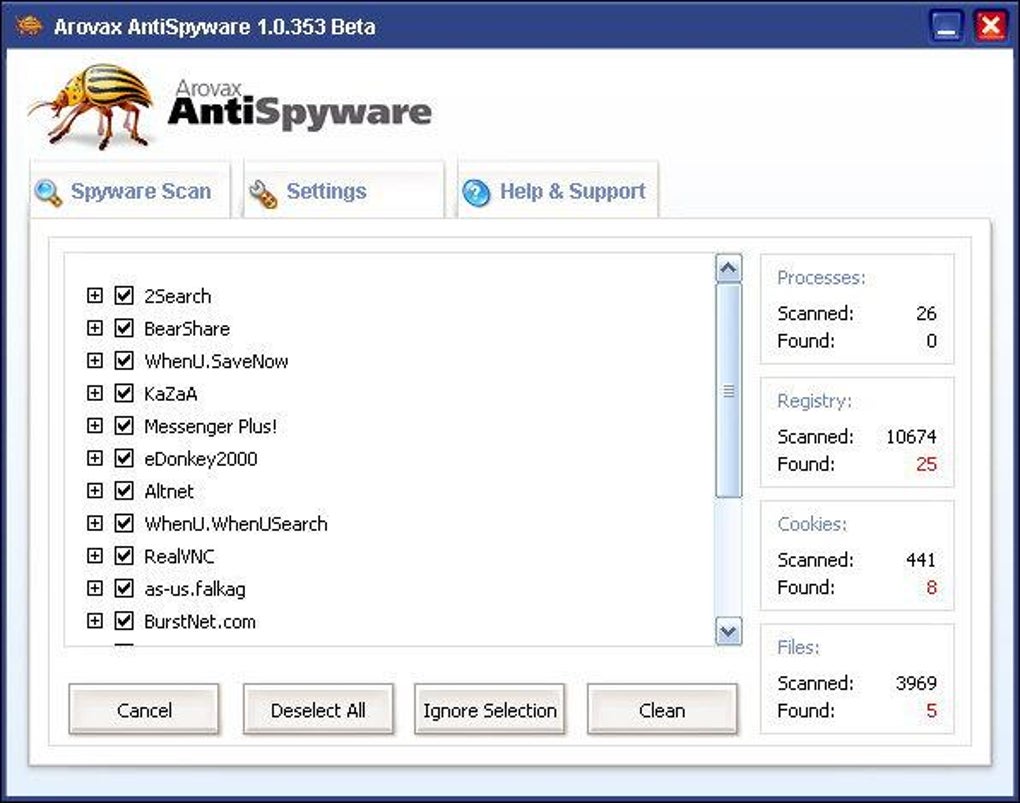Expand the as-us.falkag tree node
Image resolution: width=1020 pixels, height=803 pixels.
pos(95,588)
